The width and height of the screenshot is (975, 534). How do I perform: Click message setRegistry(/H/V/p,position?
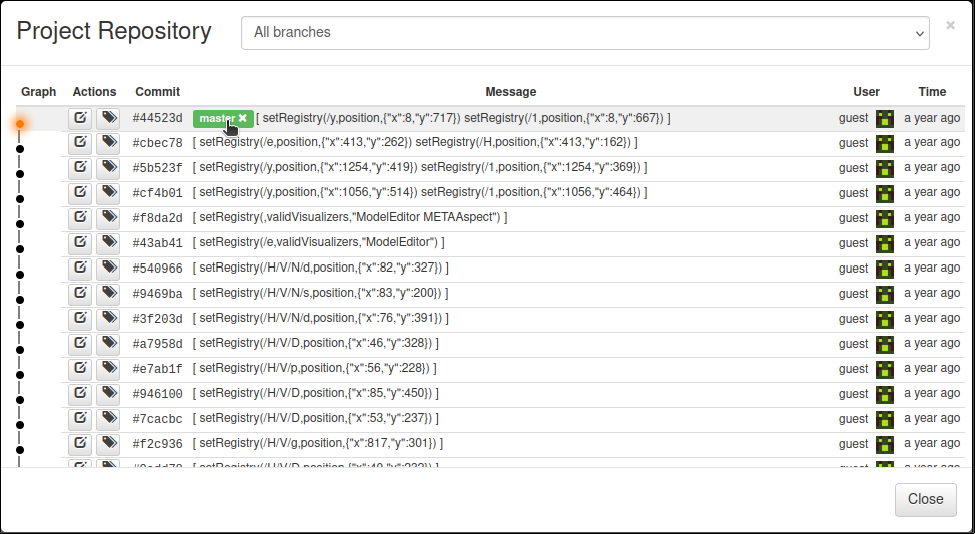coord(315,367)
